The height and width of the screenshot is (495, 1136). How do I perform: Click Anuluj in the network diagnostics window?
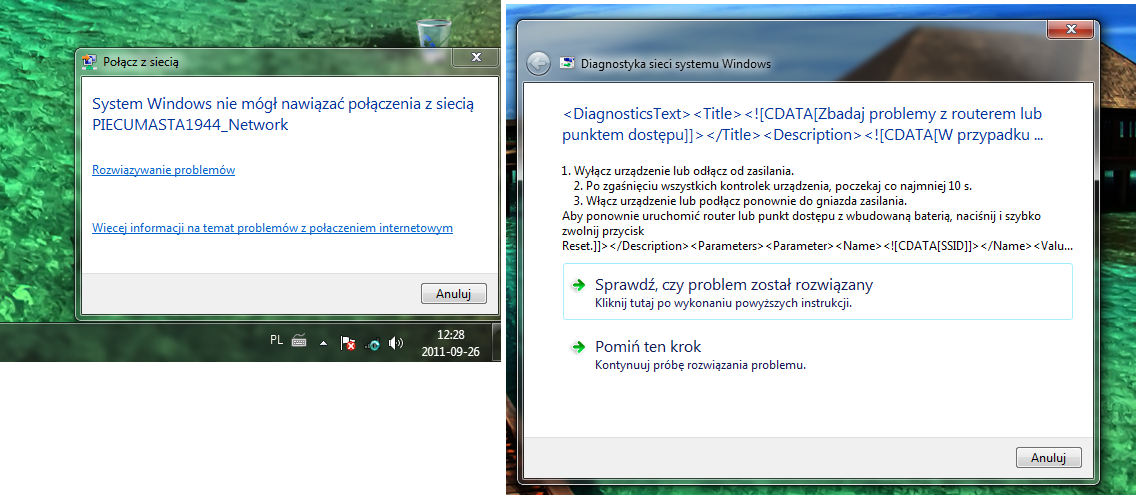click(1048, 458)
